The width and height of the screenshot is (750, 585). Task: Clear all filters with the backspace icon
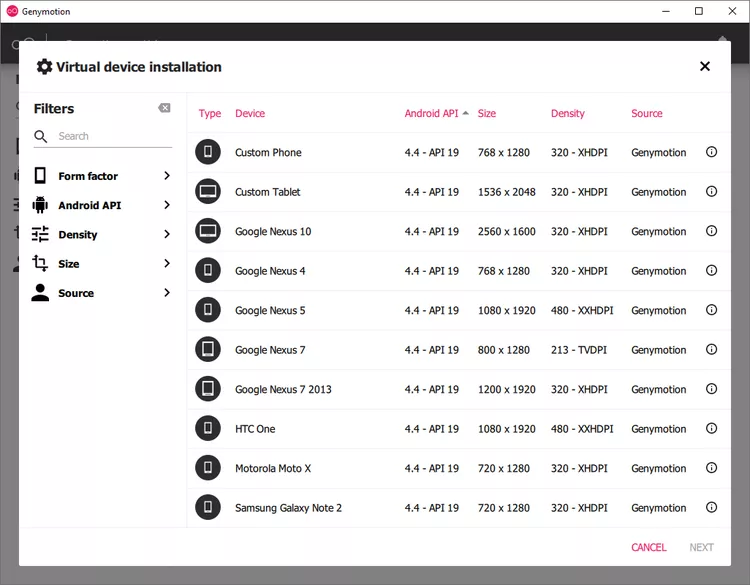coord(164,108)
